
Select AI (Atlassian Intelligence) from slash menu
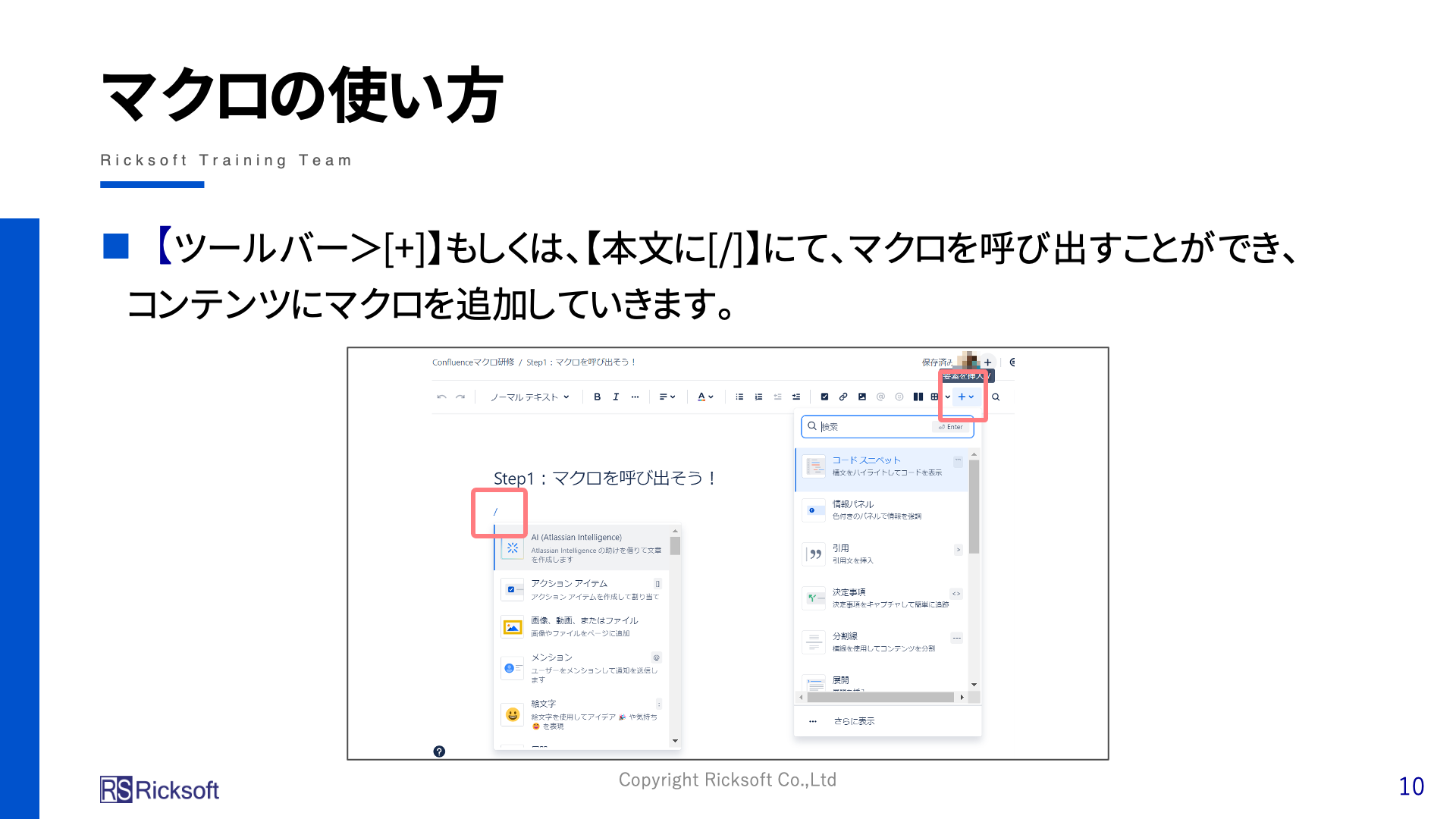pyautogui.click(x=581, y=548)
